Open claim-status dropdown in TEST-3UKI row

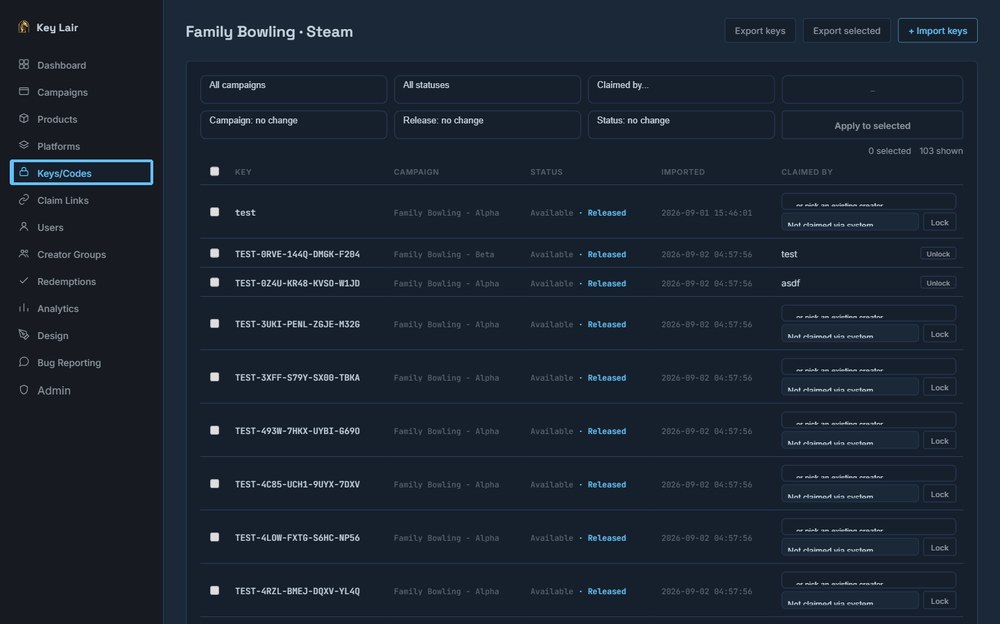pyautogui.click(x=850, y=334)
